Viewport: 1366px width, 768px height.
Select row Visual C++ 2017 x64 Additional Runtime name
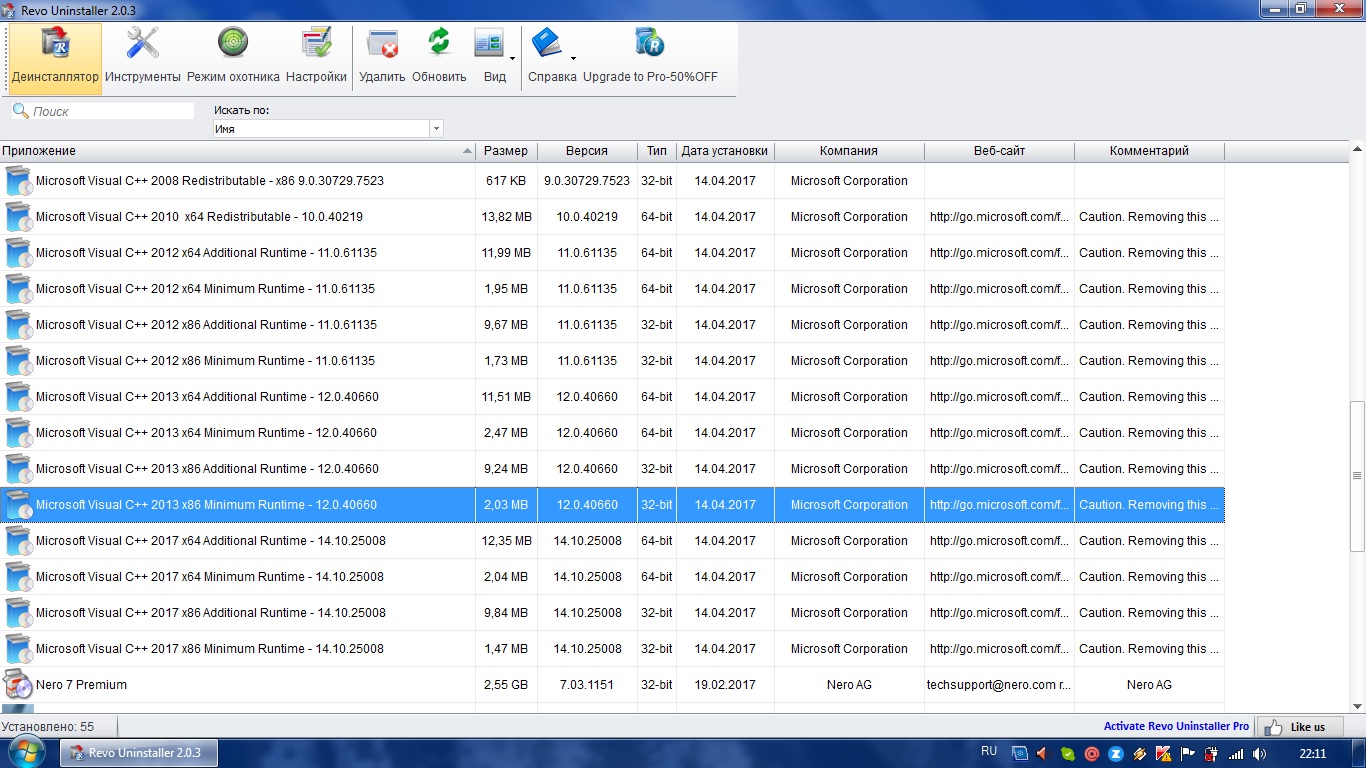(x=211, y=541)
